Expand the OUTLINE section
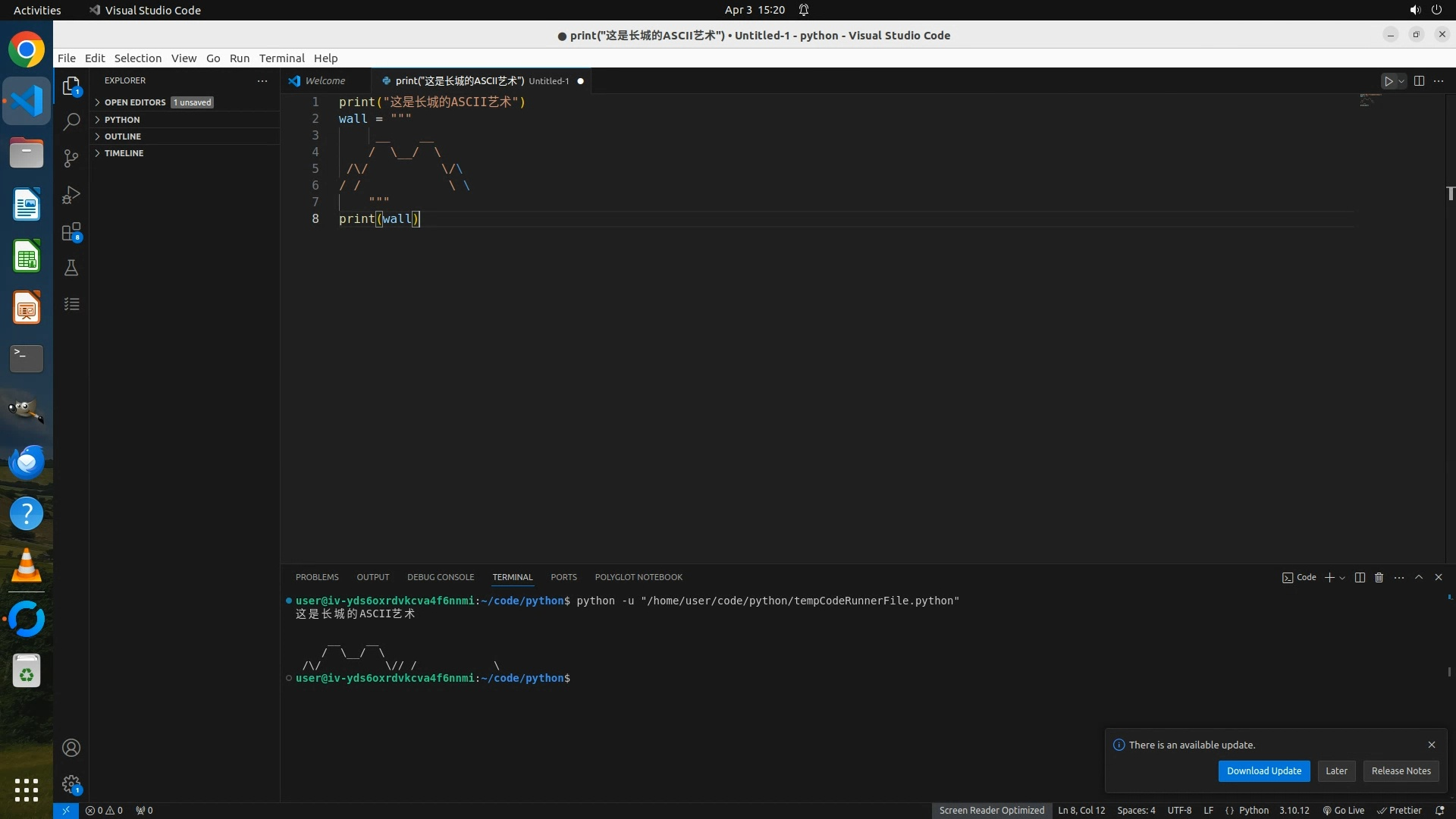 (123, 136)
